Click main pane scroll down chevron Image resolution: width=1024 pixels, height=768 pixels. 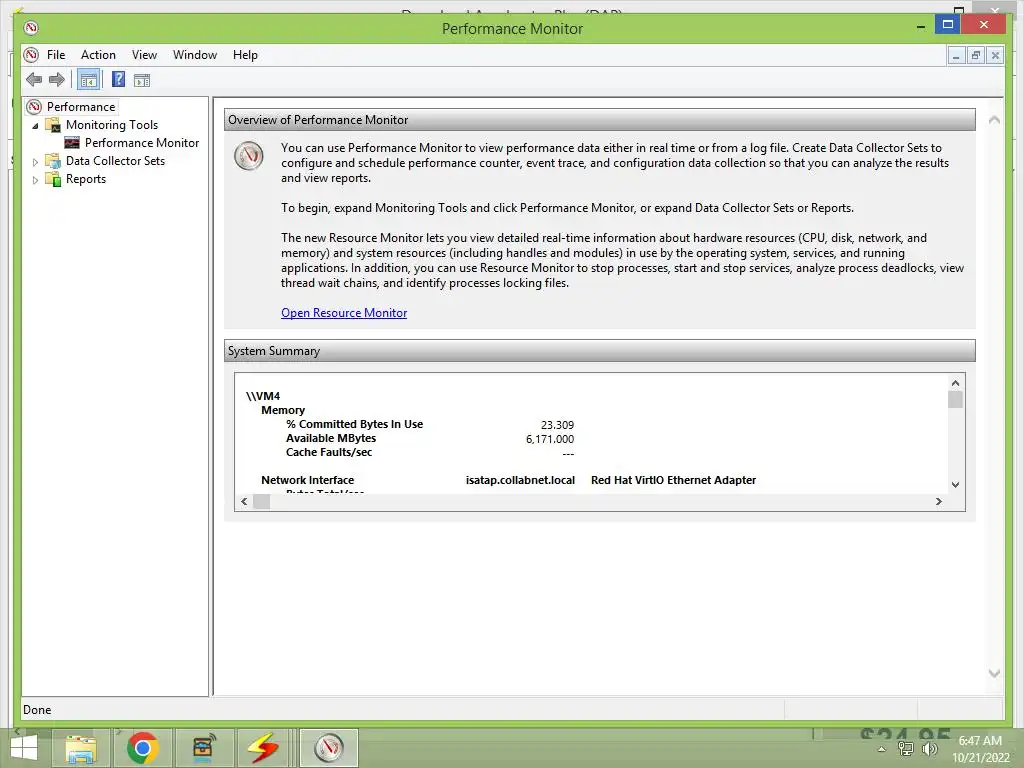click(994, 673)
